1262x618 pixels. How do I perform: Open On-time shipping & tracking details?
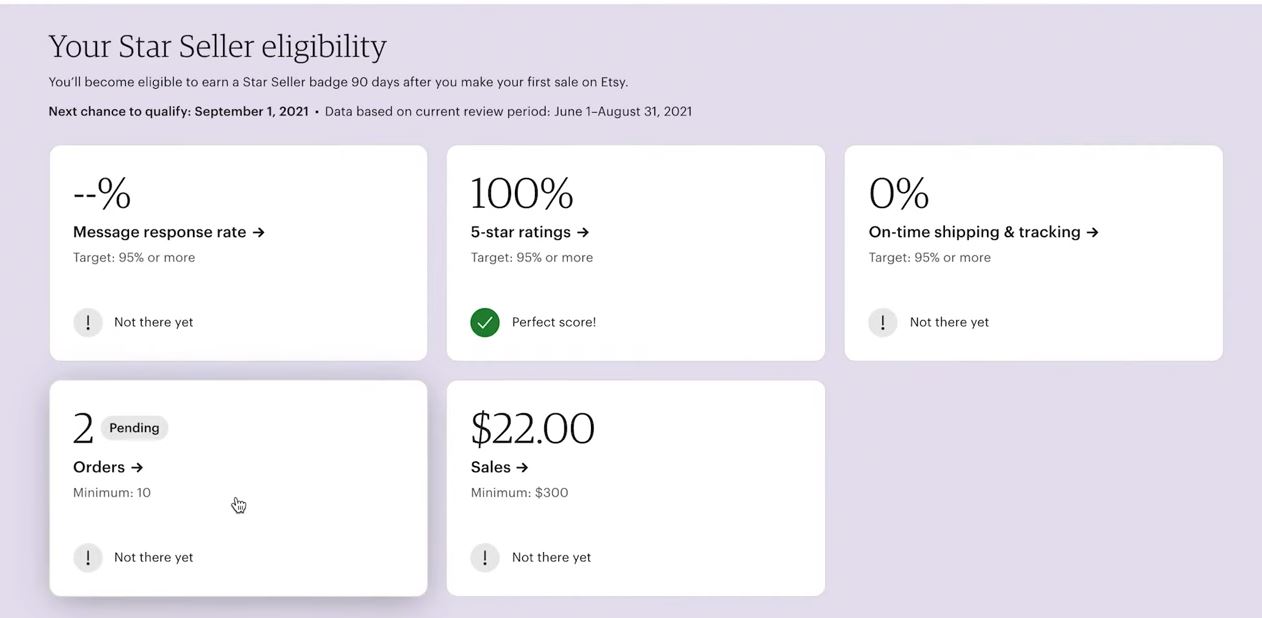click(983, 232)
